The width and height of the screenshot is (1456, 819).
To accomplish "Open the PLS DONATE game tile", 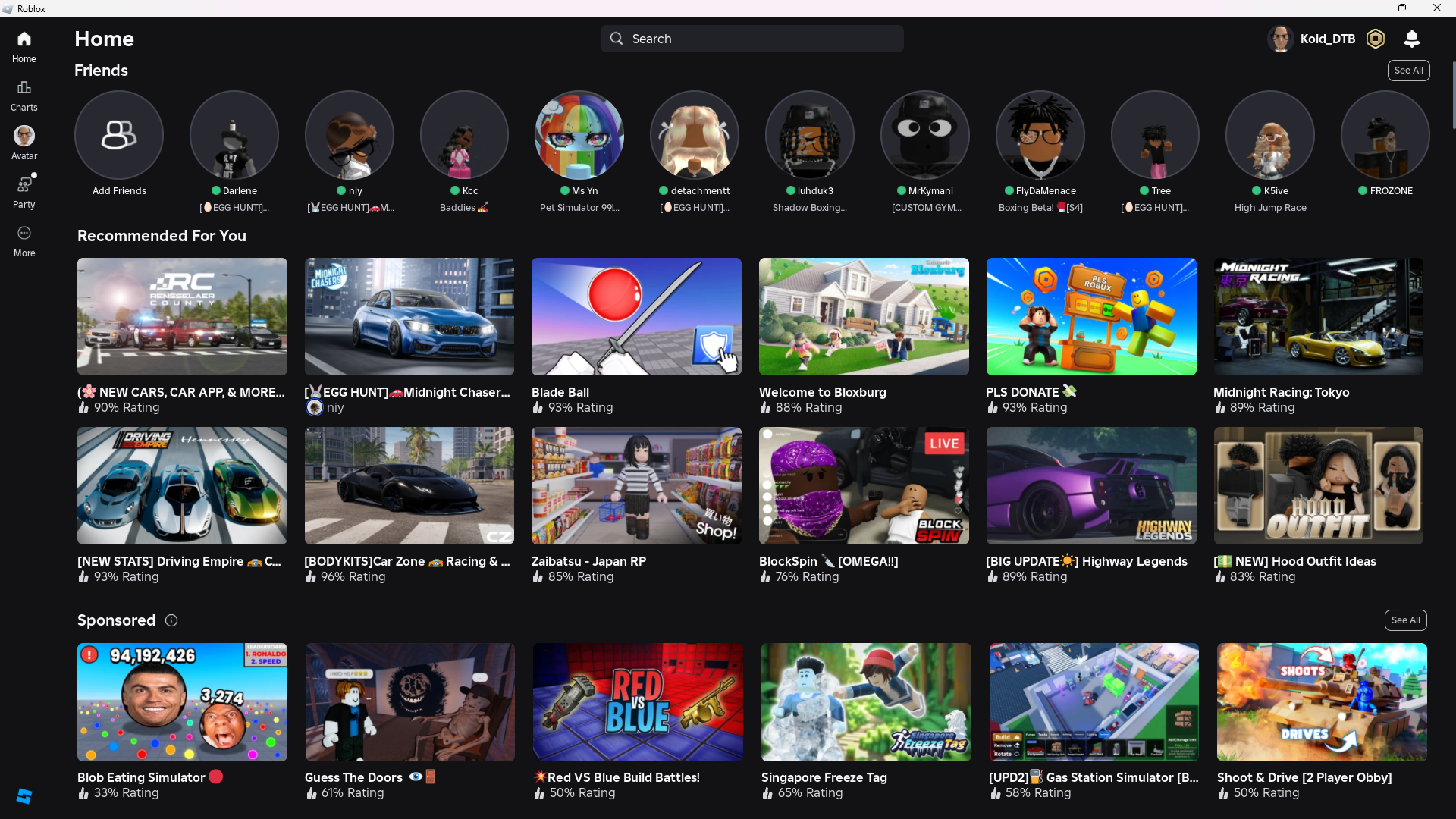I will click(1090, 317).
